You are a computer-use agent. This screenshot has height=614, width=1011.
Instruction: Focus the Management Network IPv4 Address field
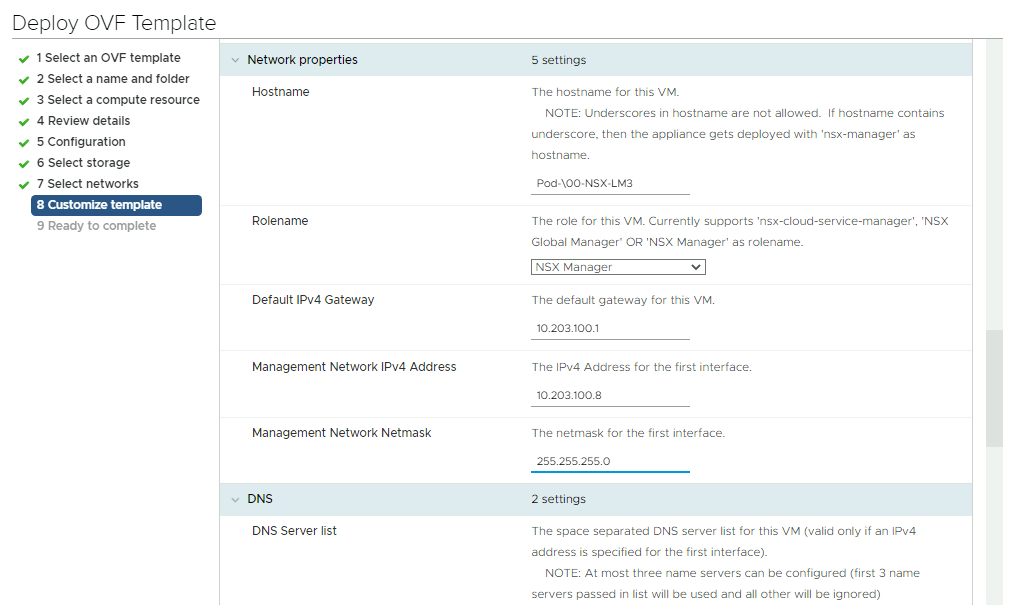tap(610, 395)
